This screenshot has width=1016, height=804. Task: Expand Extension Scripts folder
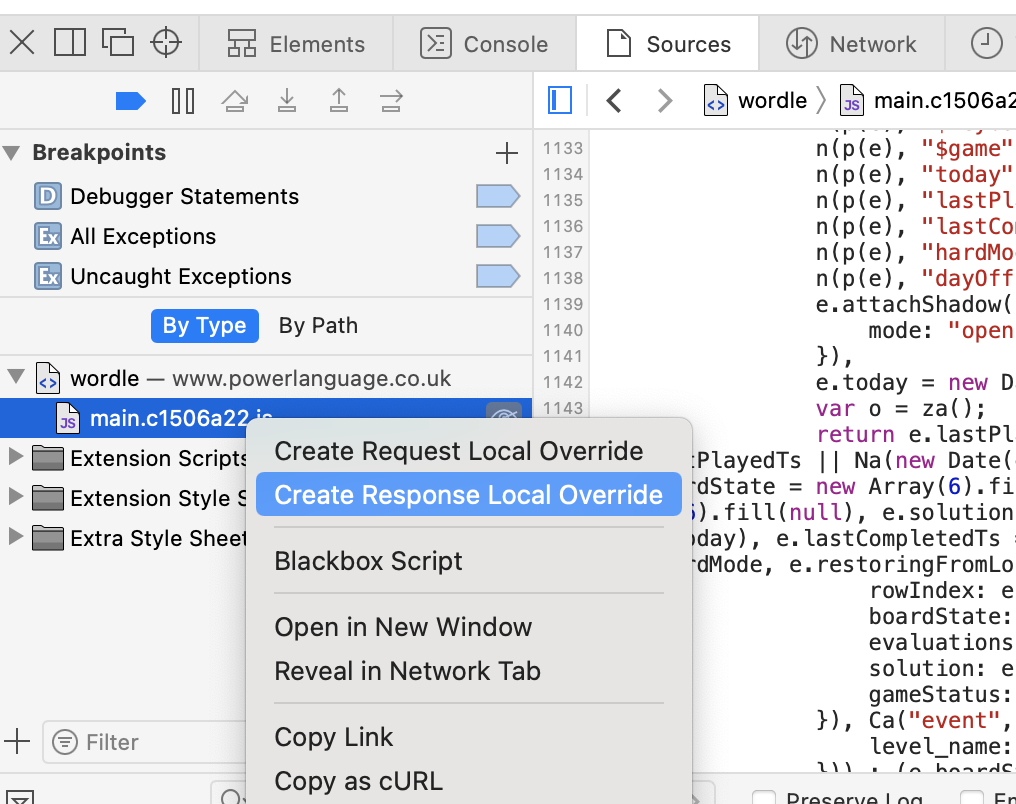click(x=16, y=457)
